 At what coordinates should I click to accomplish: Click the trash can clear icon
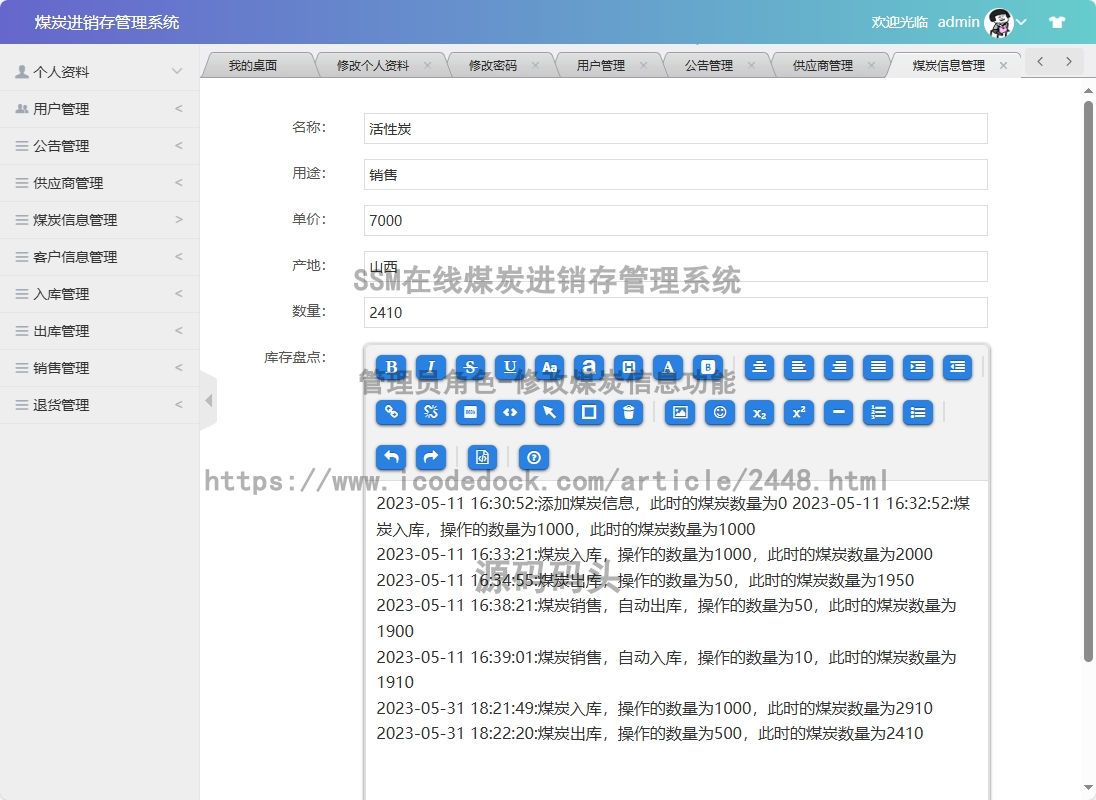[x=629, y=412]
